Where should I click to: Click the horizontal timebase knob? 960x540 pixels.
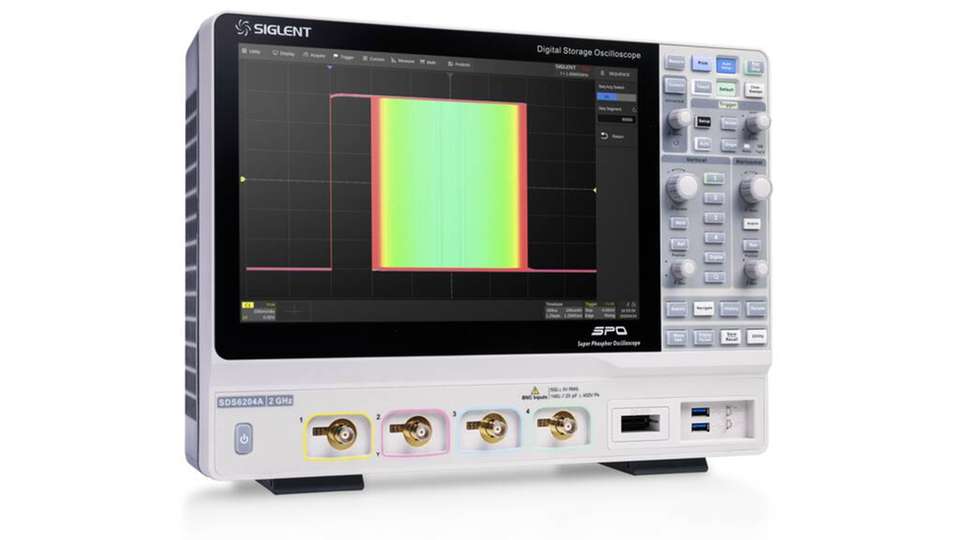(x=755, y=189)
